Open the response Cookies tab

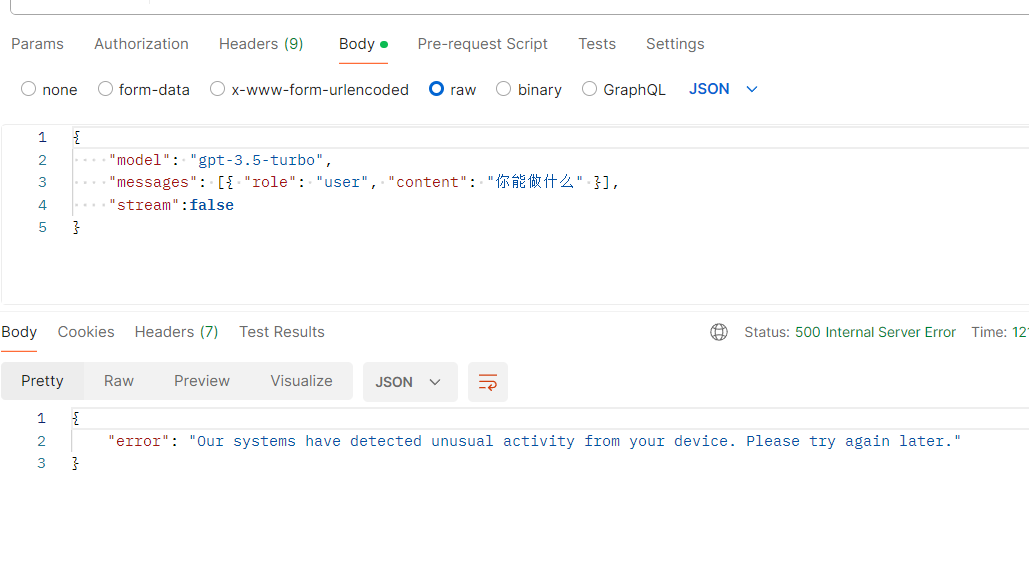click(86, 332)
